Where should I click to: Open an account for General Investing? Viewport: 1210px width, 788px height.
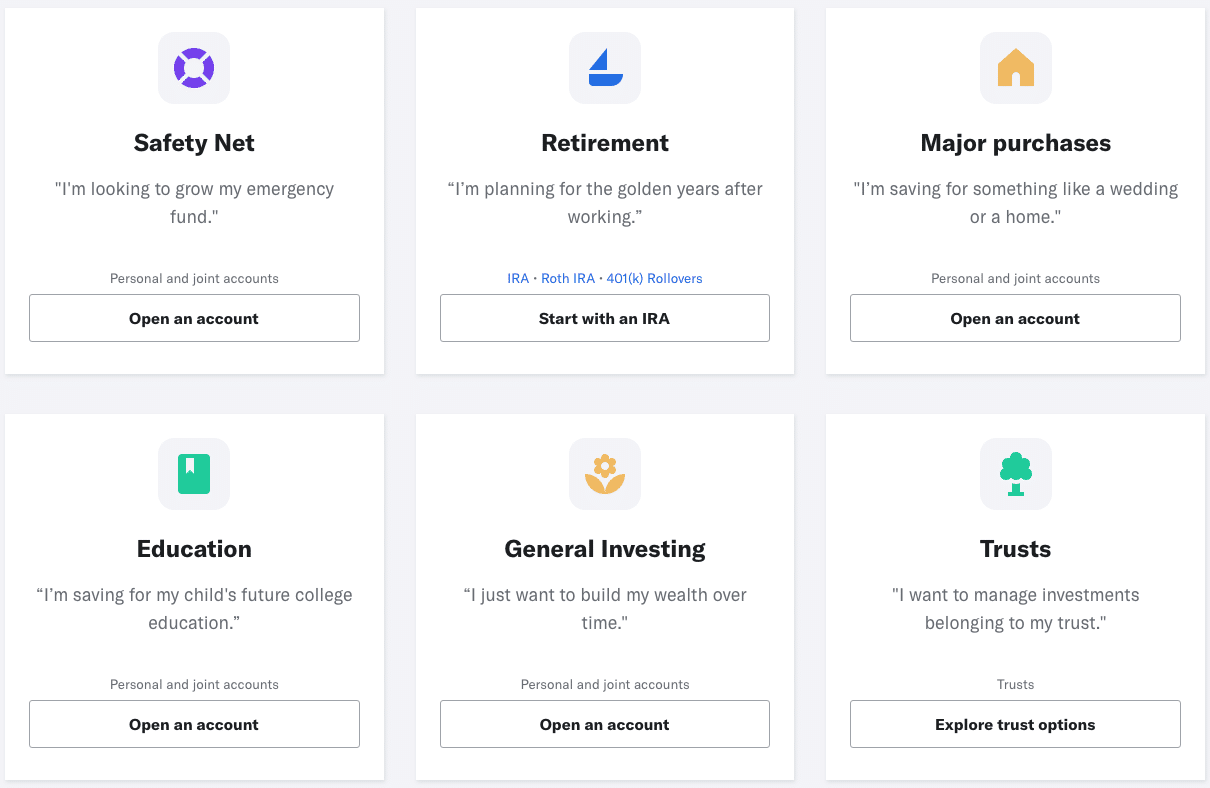(605, 724)
